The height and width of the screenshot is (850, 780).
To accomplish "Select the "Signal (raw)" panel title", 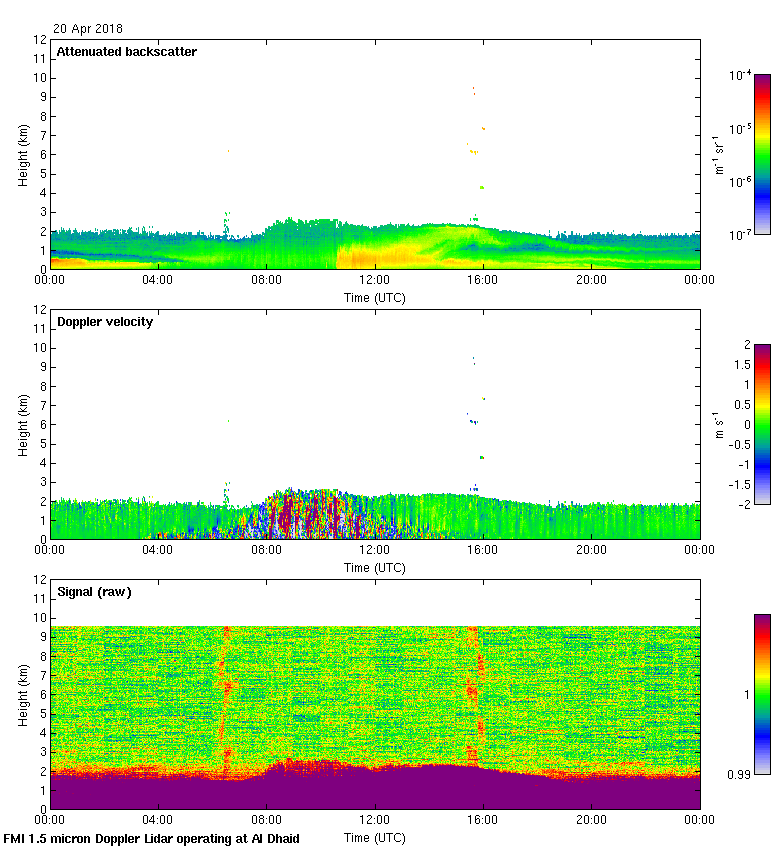I will 95,592.
